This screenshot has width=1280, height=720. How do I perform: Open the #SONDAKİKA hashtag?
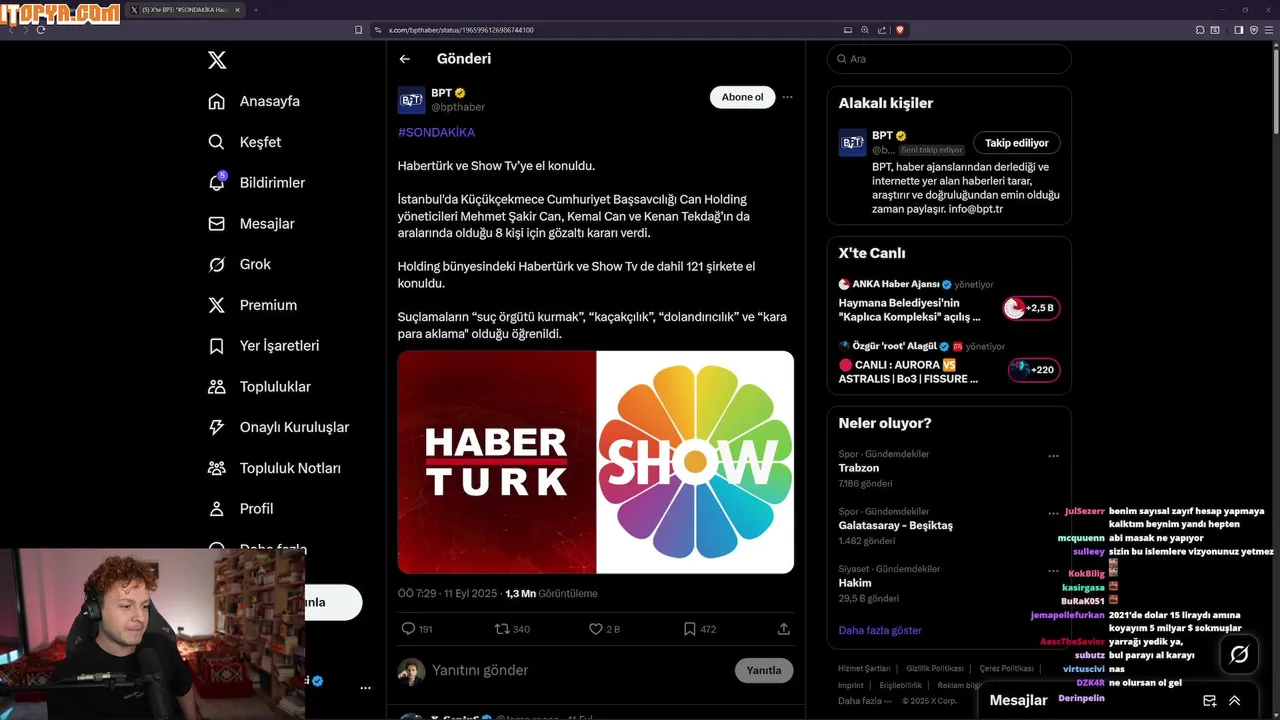[436, 132]
